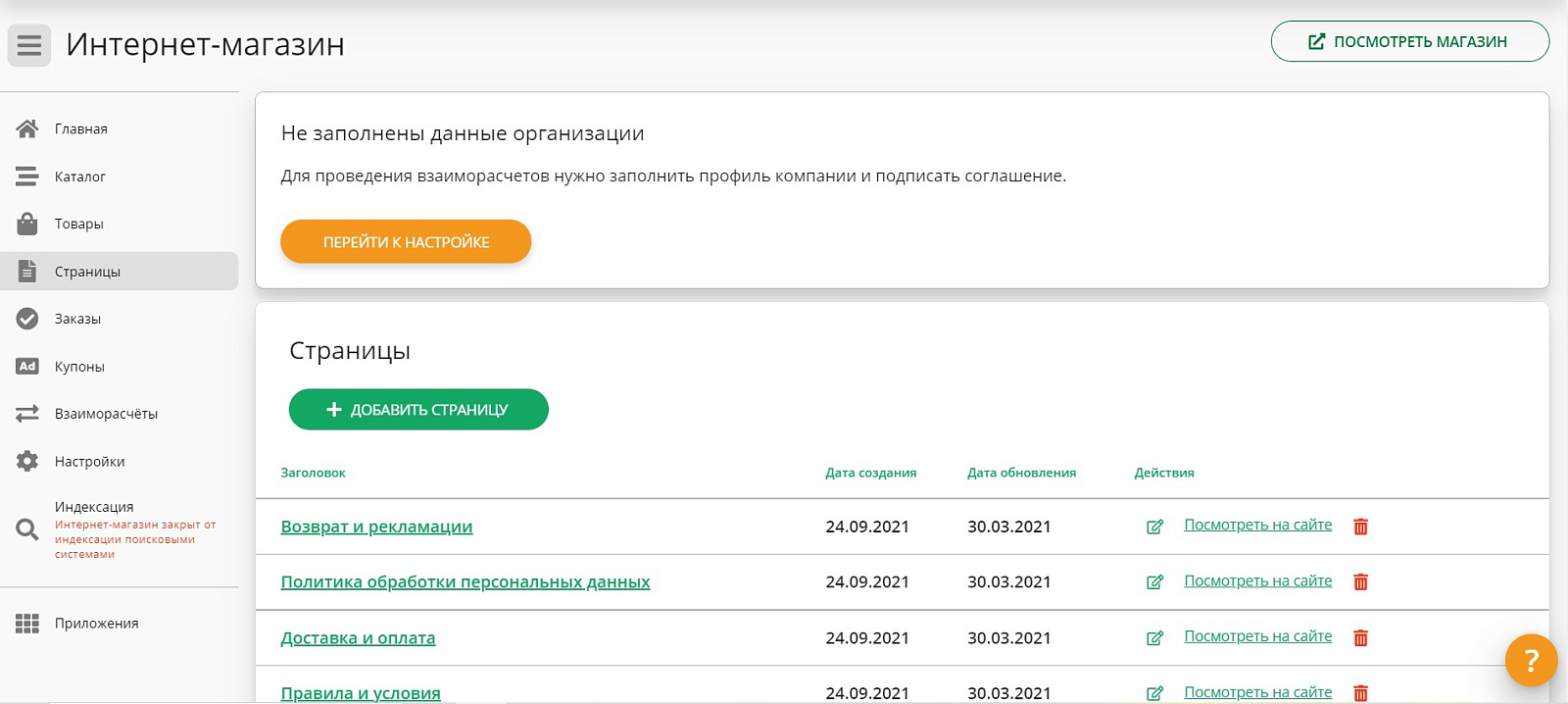Open the Правила и условия link
Screen dimensions: 1568x704
coord(361,693)
